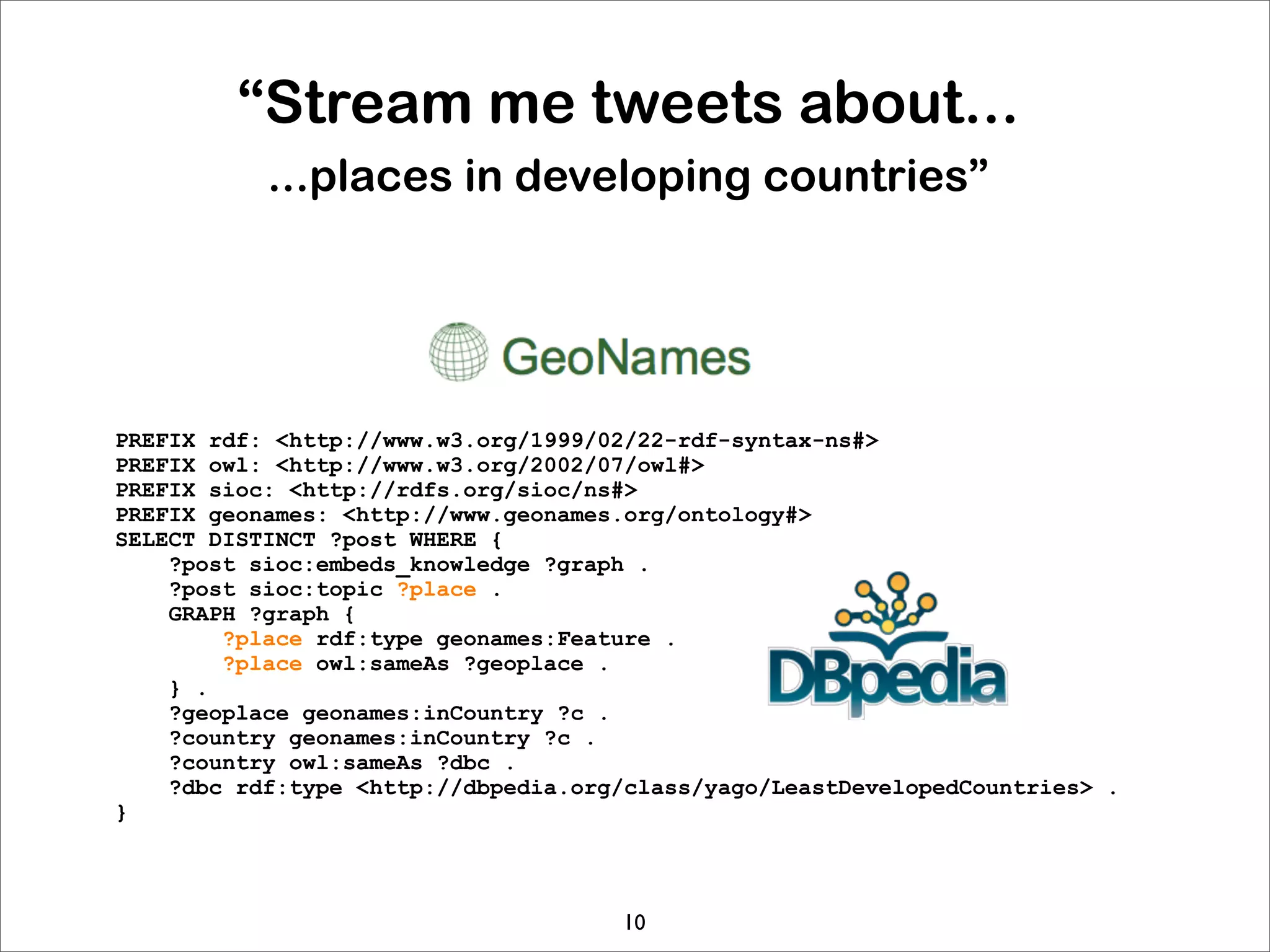Click the "?country geonames:inCountry ?c" line
This screenshot has width=1270, height=952.
click(x=381, y=738)
